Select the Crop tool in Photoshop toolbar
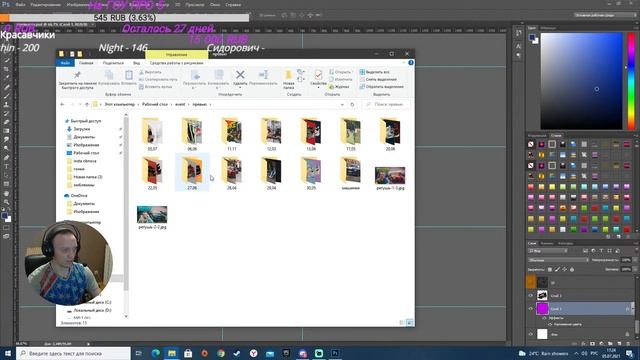Image resolution: width=640 pixels, height=360 pixels. 7,69
